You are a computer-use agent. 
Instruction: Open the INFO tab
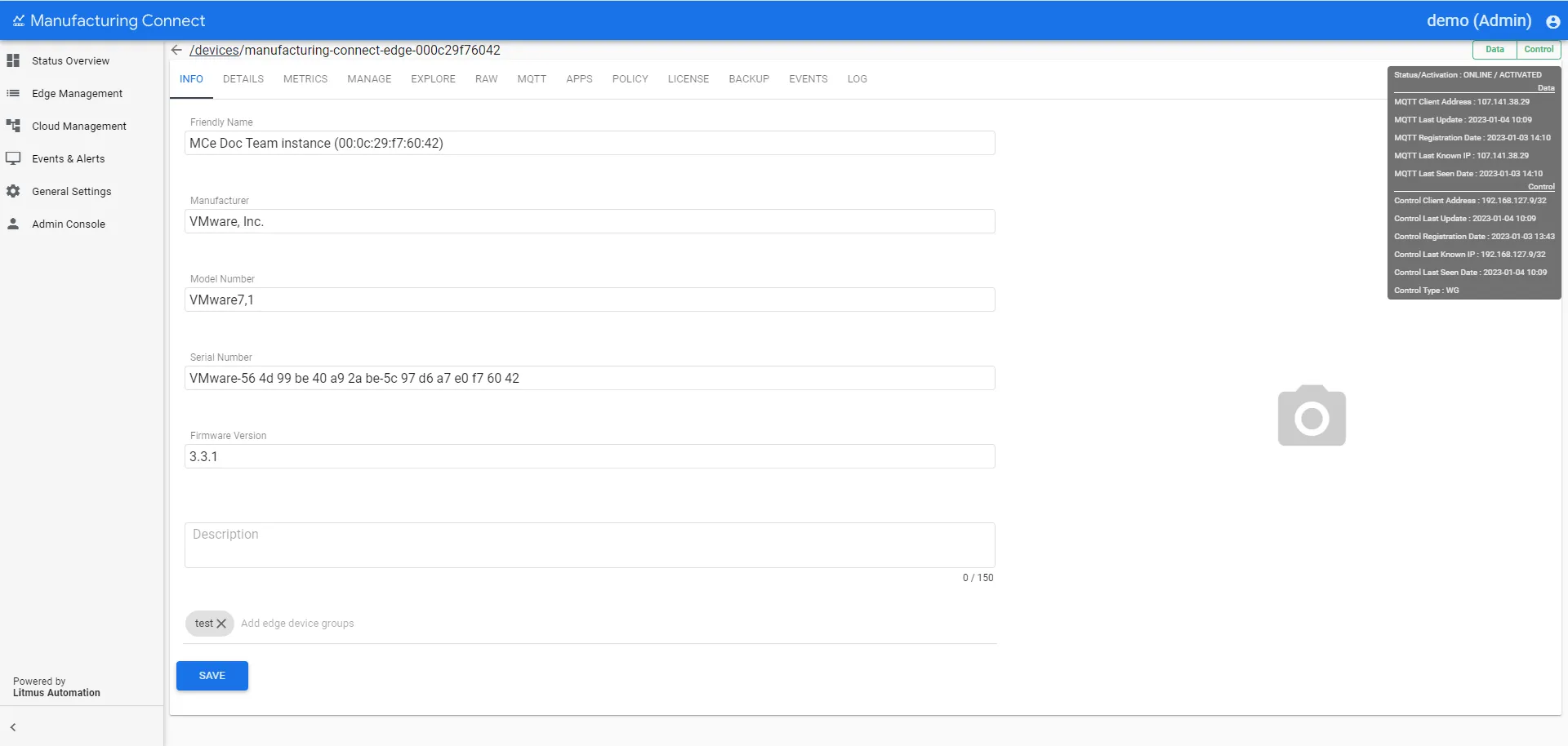pos(191,79)
